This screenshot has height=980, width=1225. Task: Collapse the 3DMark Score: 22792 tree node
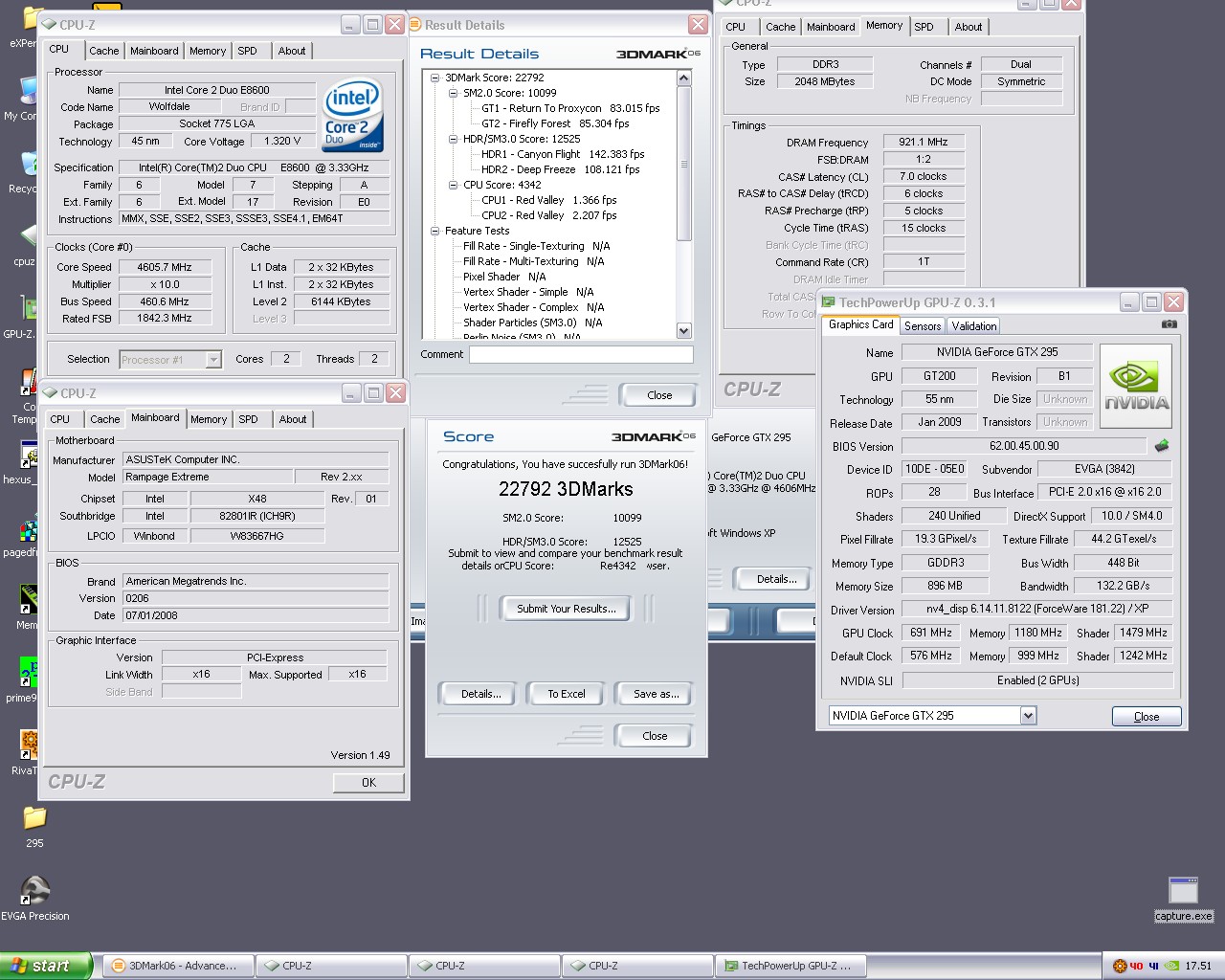click(434, 78)
